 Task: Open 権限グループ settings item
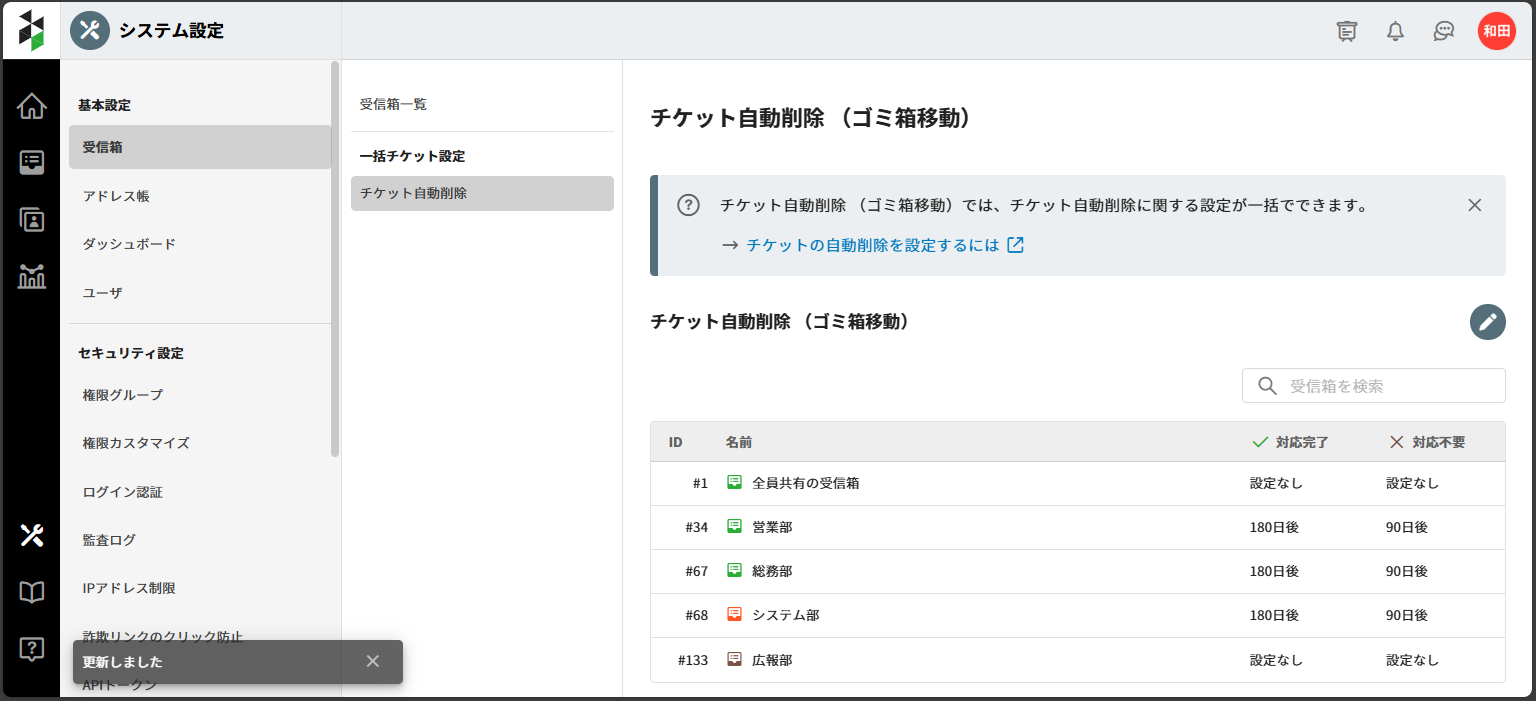coord(122,395)
